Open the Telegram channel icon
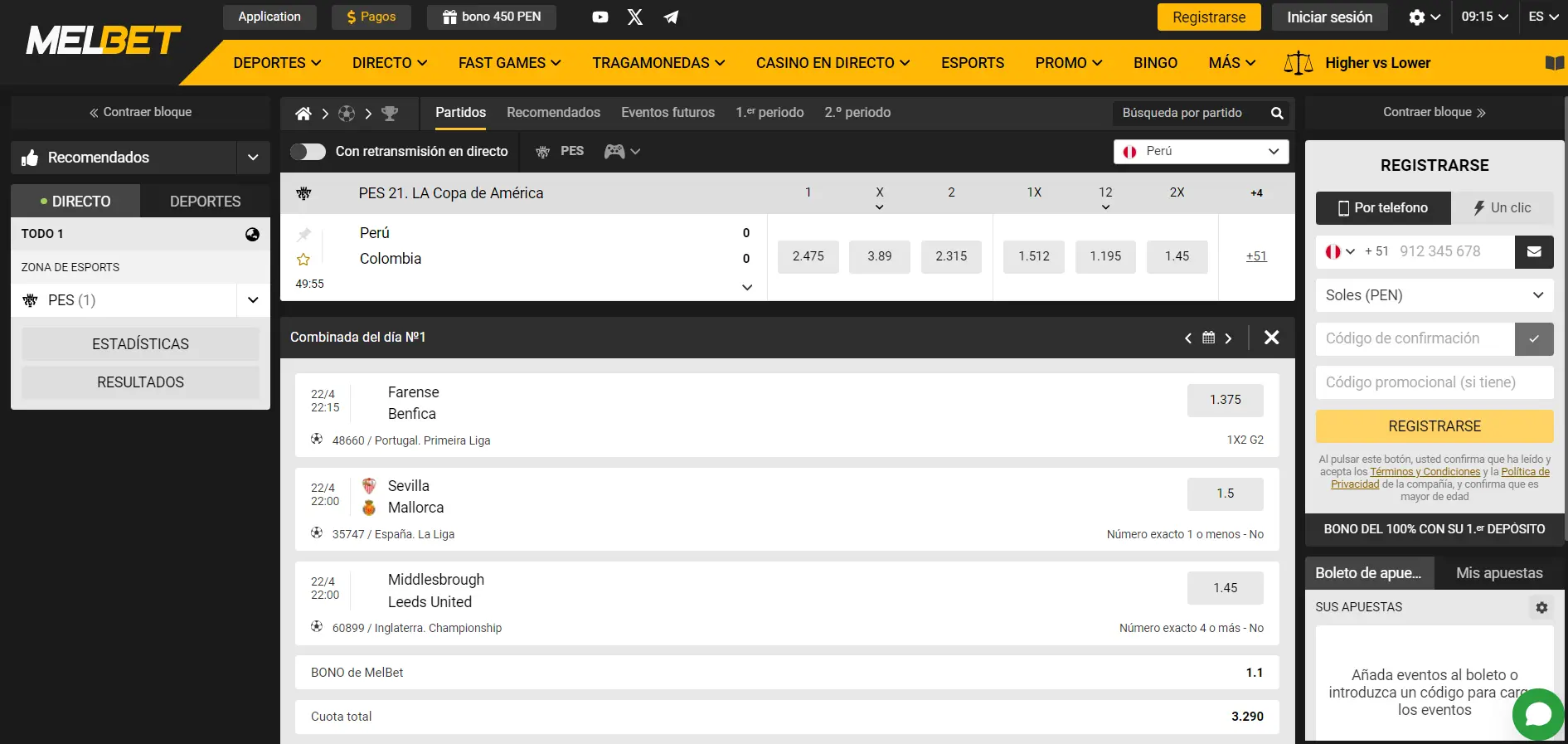This screenshot has height=744, width=1568. [671, 17]
